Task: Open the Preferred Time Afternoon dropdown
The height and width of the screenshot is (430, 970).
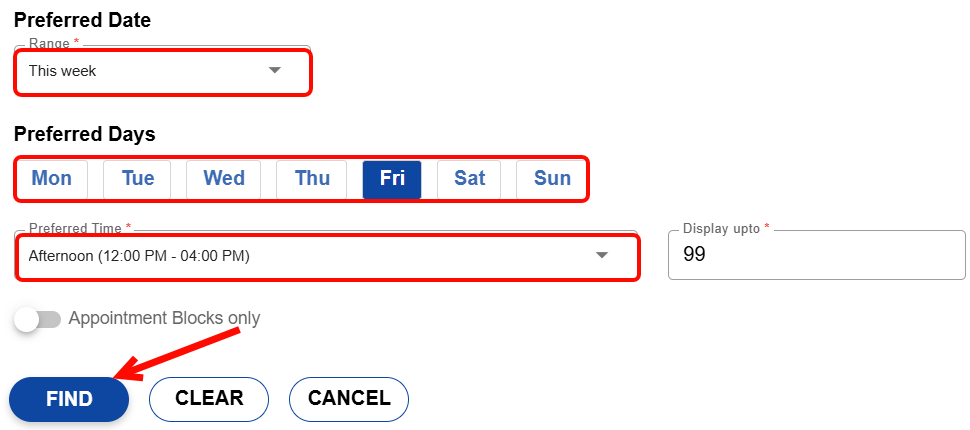Action: click(x=300, y=256)
